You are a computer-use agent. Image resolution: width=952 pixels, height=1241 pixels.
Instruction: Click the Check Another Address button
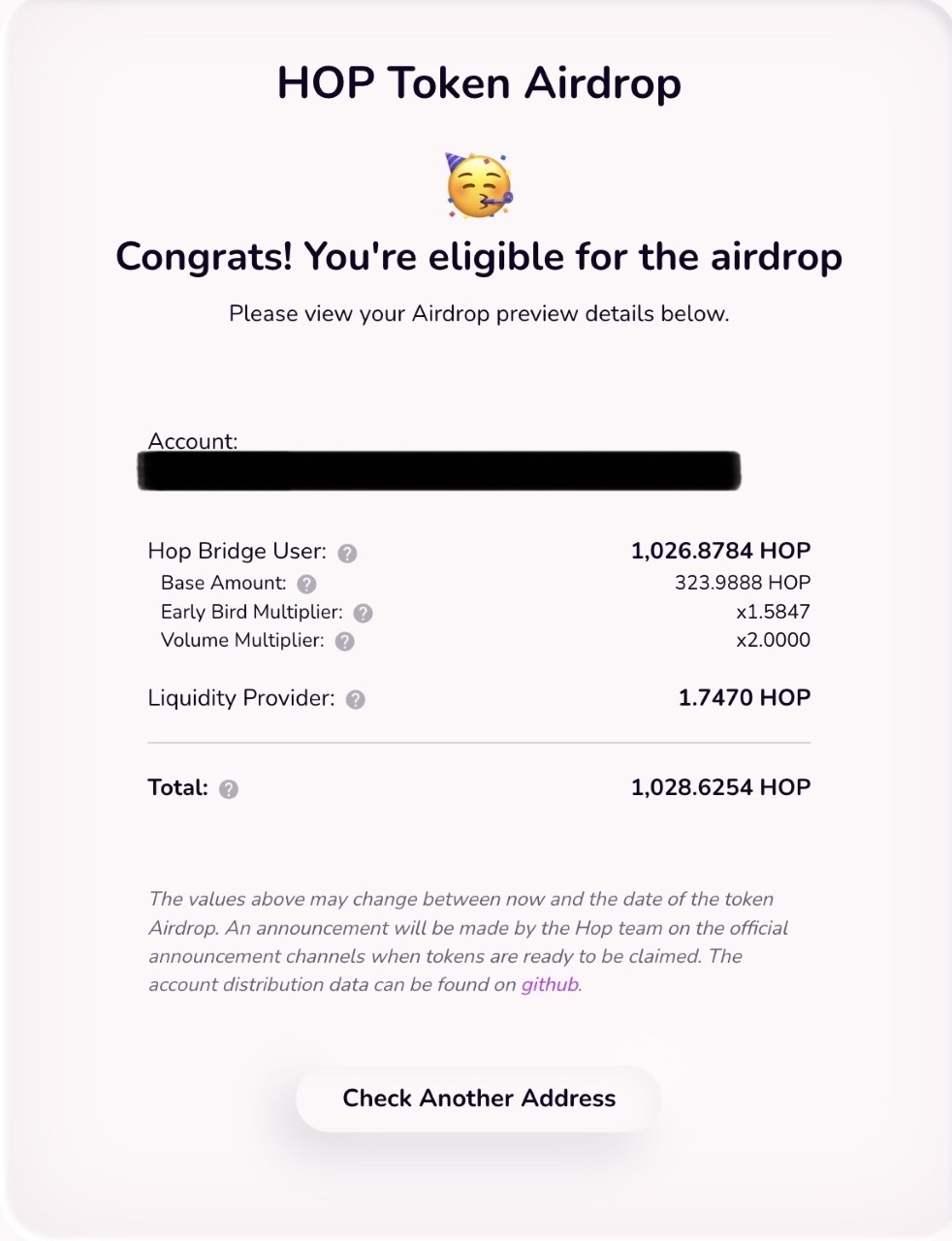[x=479, y=1098]
